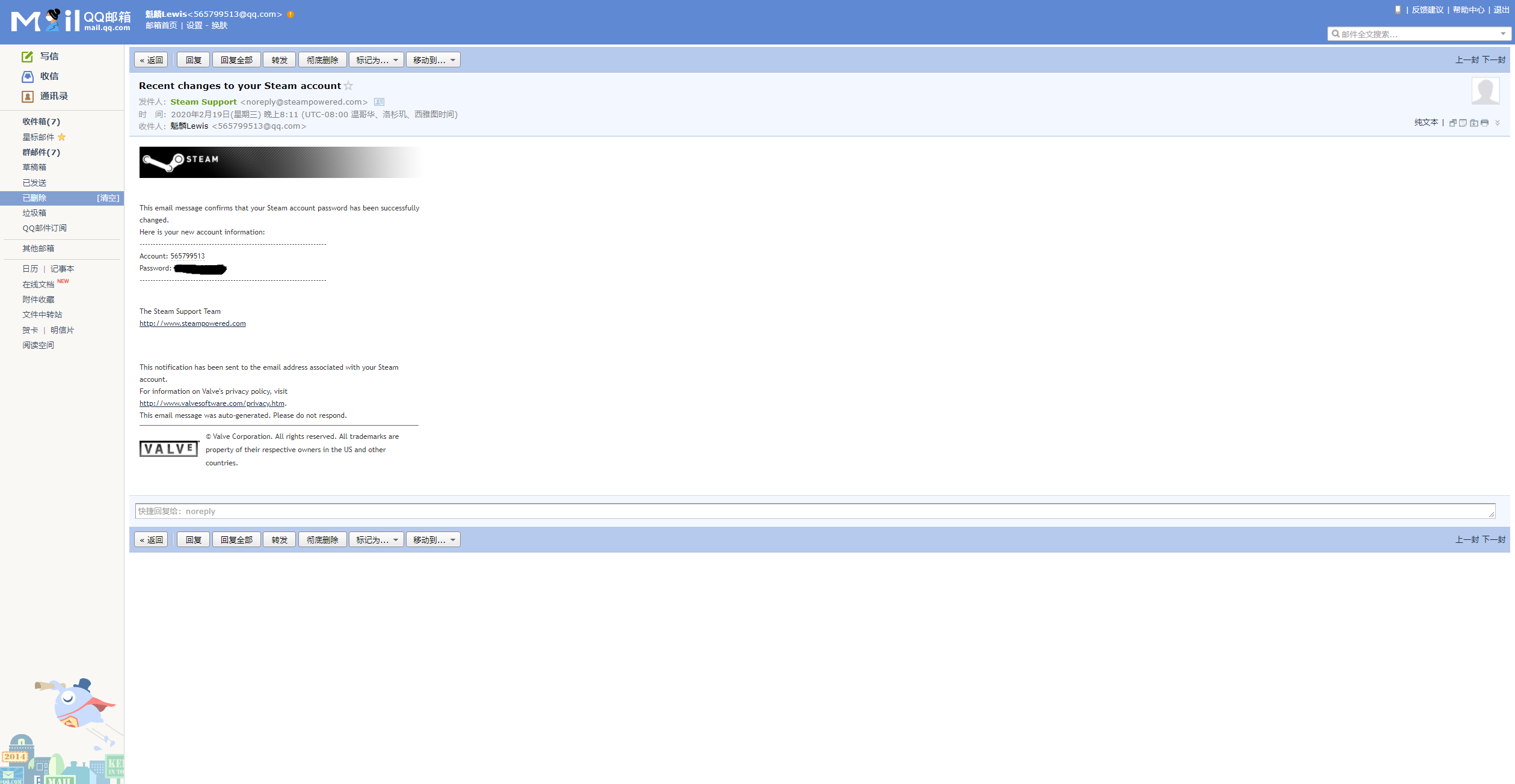Click top 返回 back button

[x=151, y=60]
